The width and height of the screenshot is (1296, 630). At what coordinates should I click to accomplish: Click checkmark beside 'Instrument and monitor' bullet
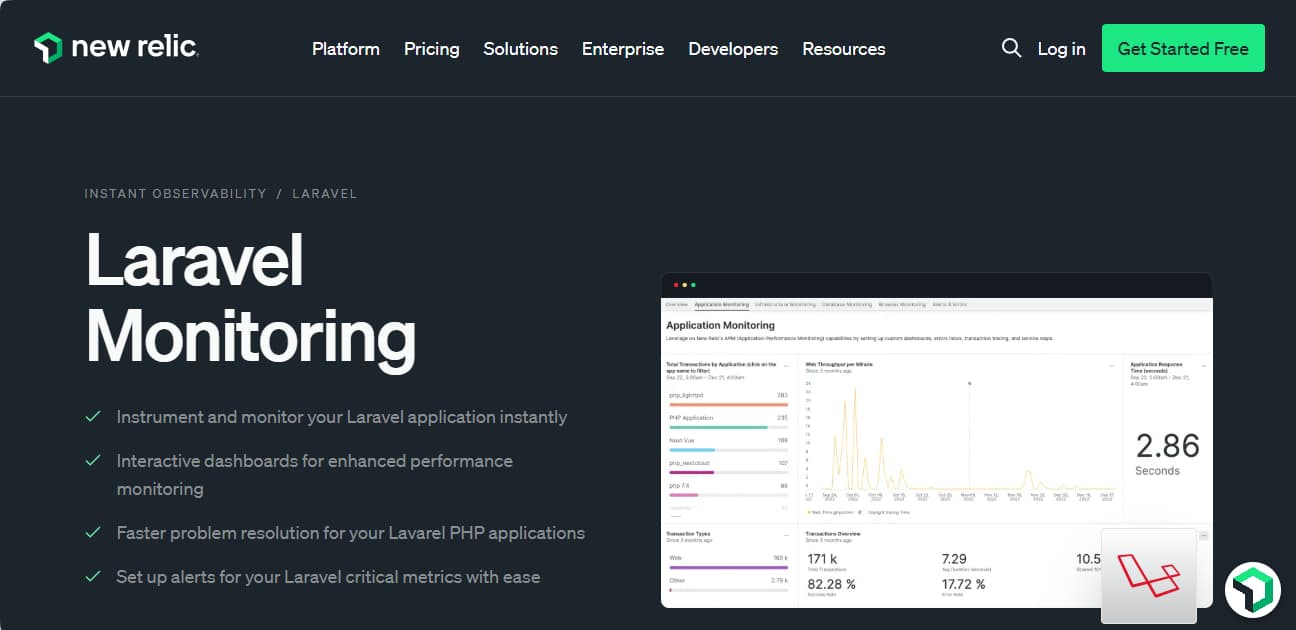coord(93,417)
